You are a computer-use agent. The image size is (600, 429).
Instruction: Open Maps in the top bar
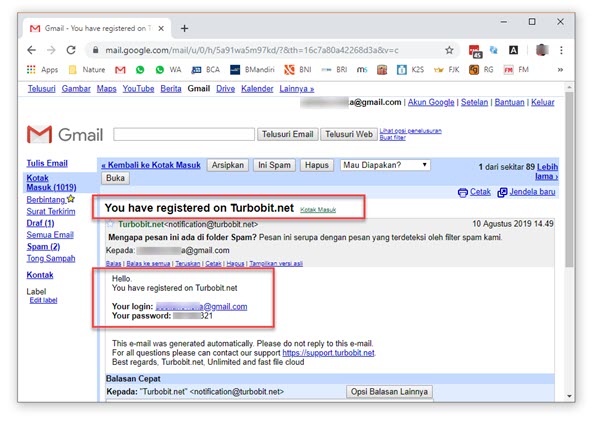[106, 89]
